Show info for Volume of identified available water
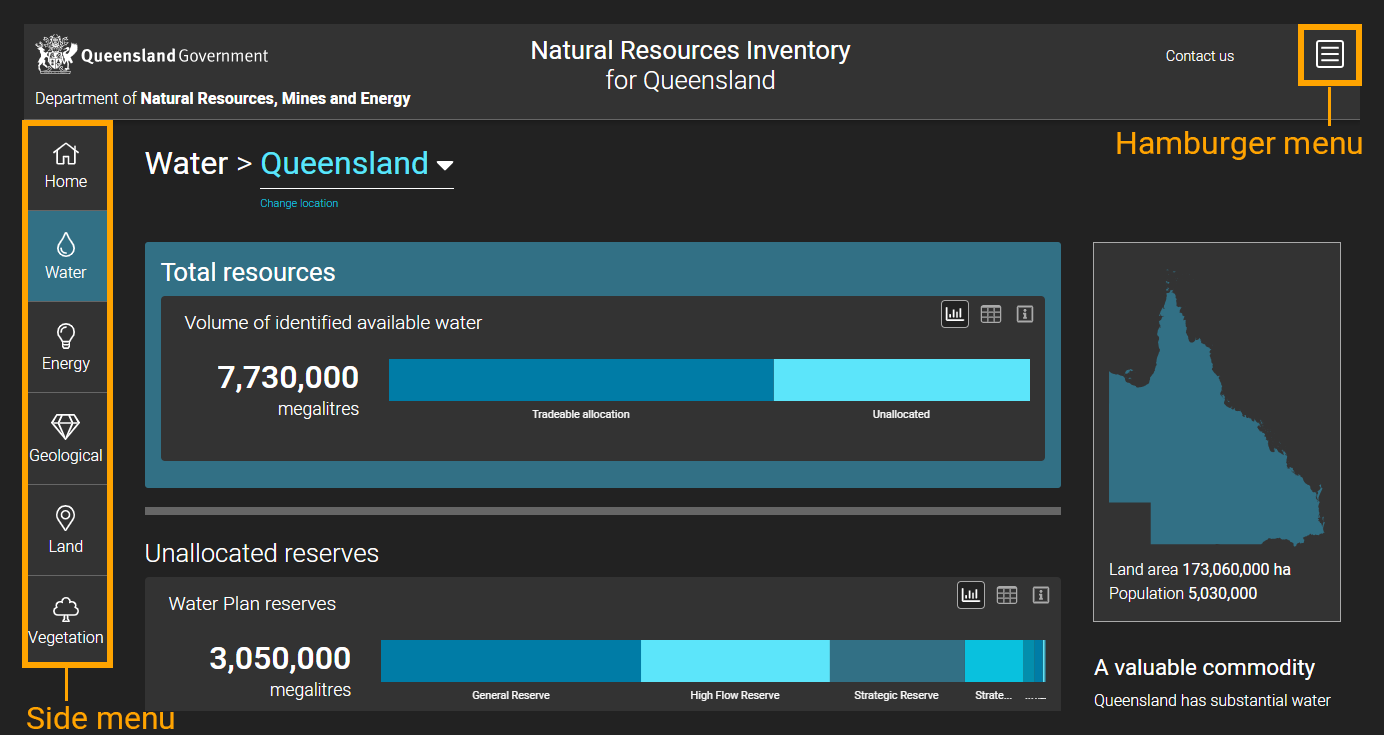Viewport: 1384px width, 735px height. click(x=1024, y=313)
